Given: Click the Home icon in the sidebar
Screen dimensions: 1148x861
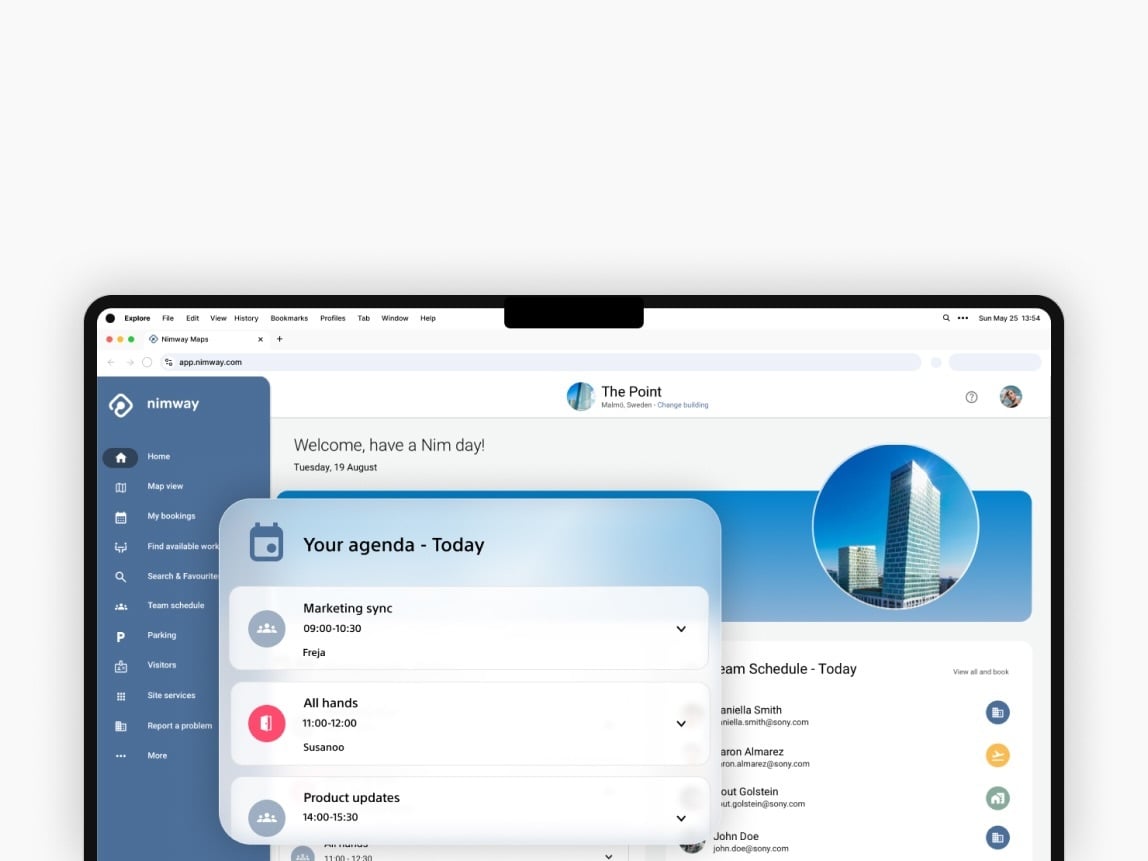Looking at the screenshot, I should pyautogui.click(x=120, y=457).
